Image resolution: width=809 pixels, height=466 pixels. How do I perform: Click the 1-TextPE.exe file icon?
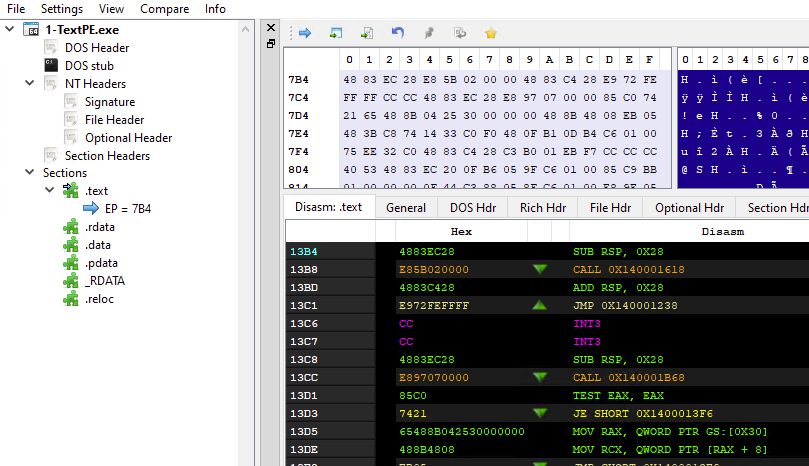(x=31, y=29)
